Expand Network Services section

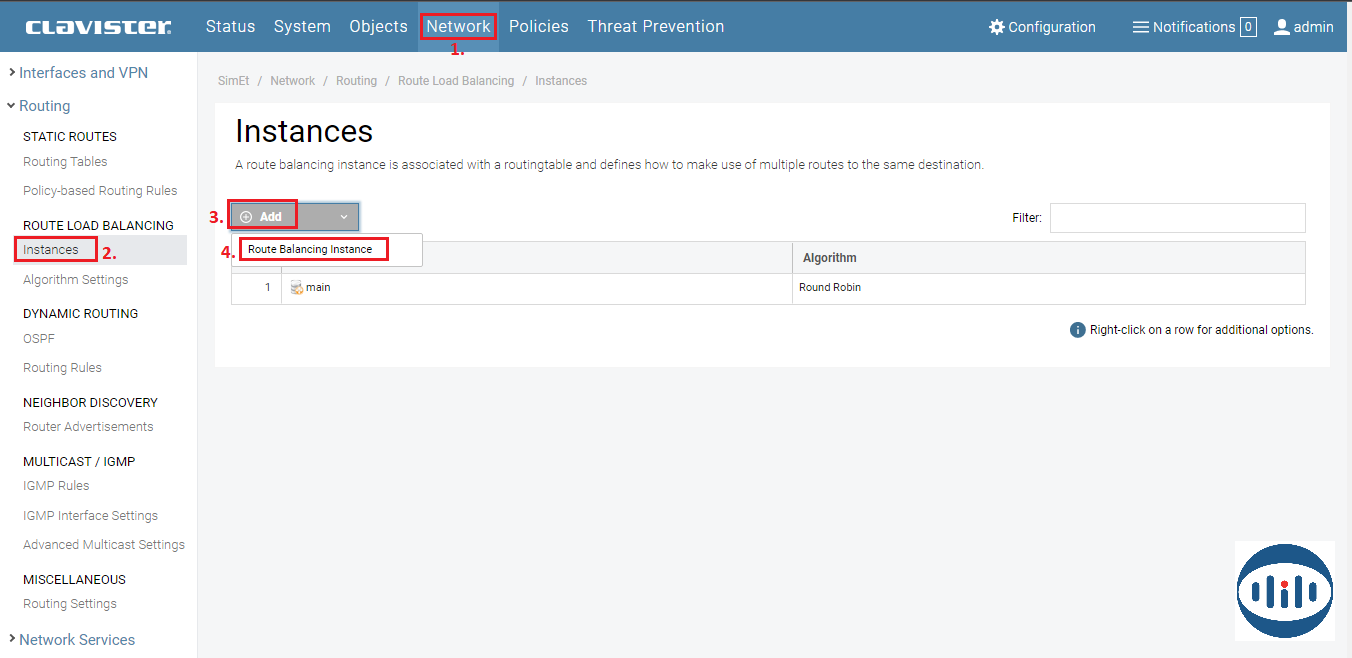click(76, 640)
